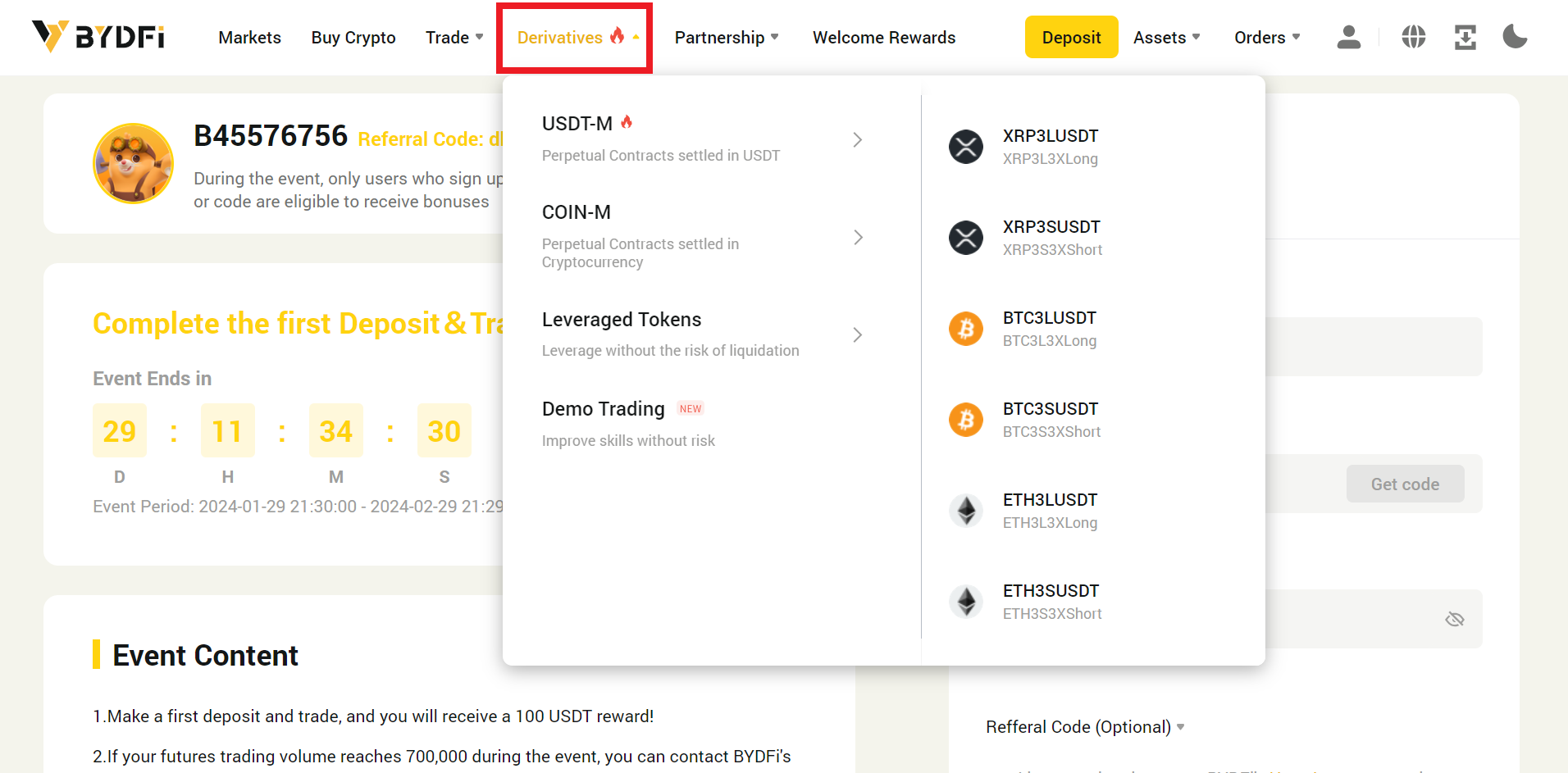Click the BYDFi logo
The width and height of the screenshot is (1568, 773).
98,37
